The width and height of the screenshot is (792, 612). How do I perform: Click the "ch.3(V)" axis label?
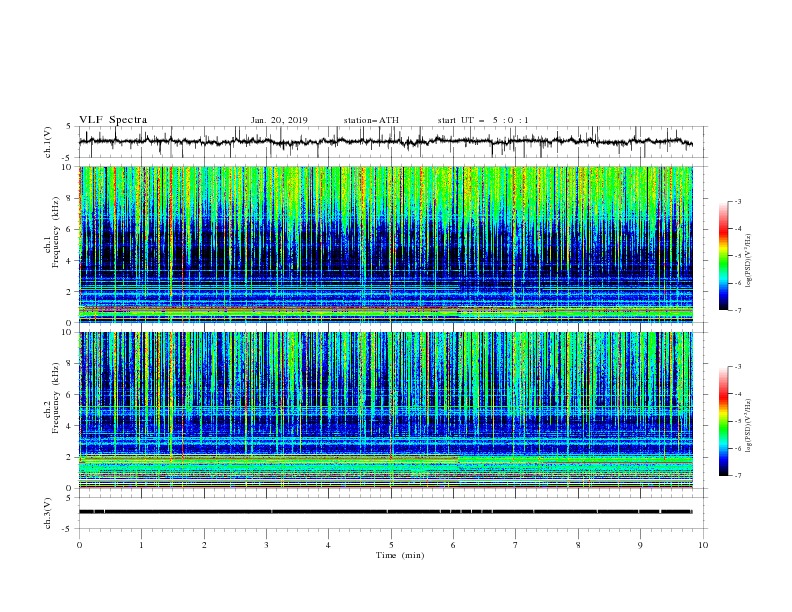click(x=48, y=514)
